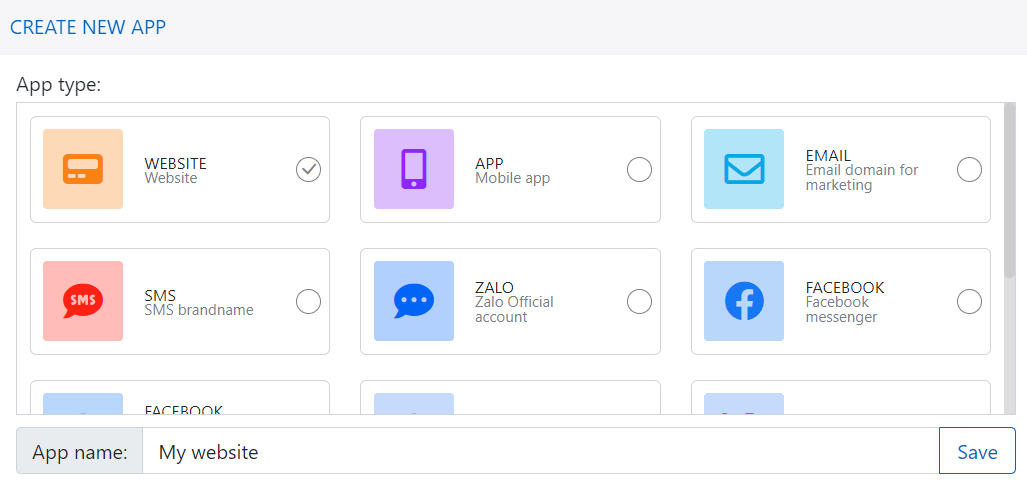Click the purple mobile phone App icon
1027x484 pixels.
click(414, 169)
